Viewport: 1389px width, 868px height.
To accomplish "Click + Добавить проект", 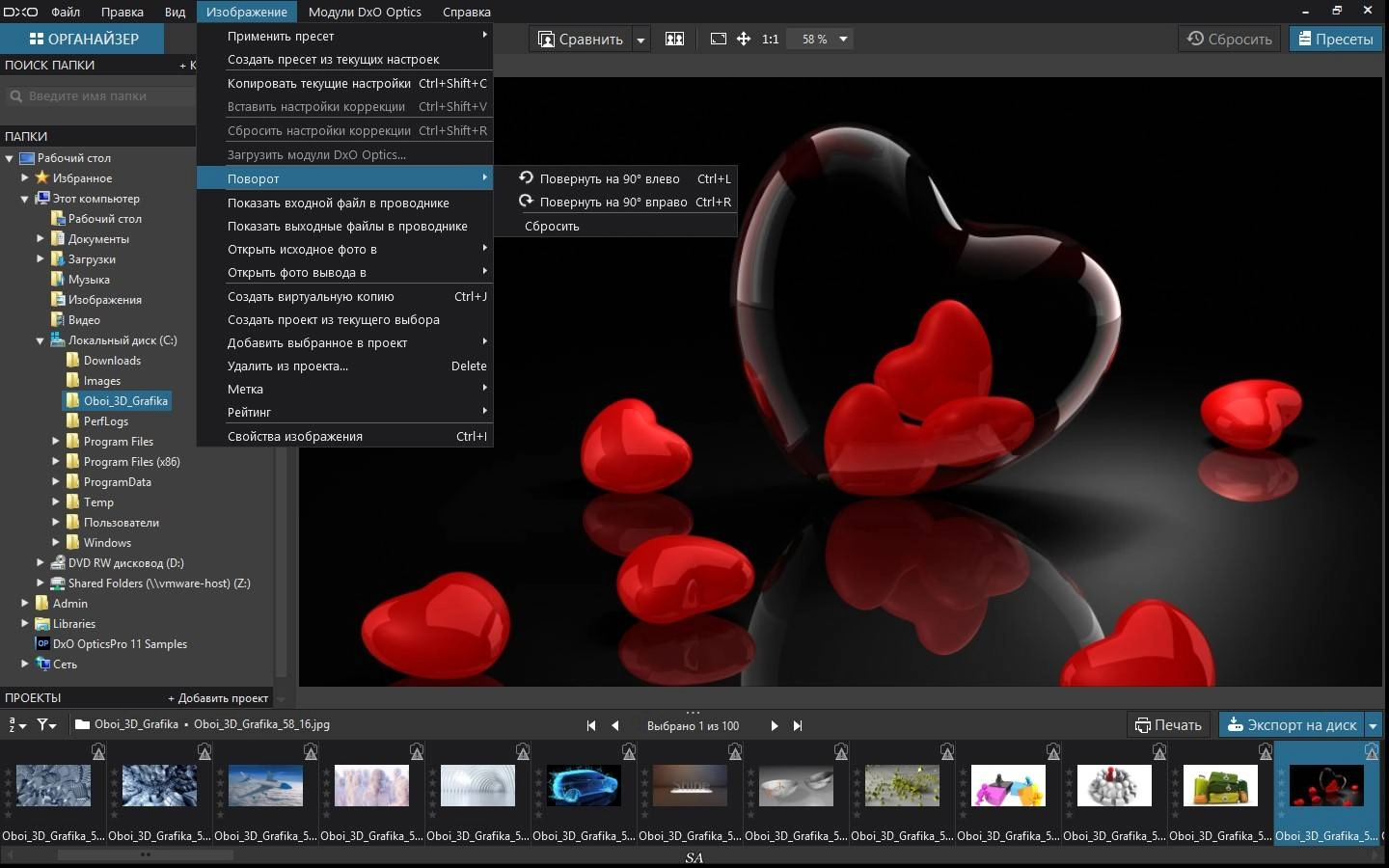I will [218, 698].
